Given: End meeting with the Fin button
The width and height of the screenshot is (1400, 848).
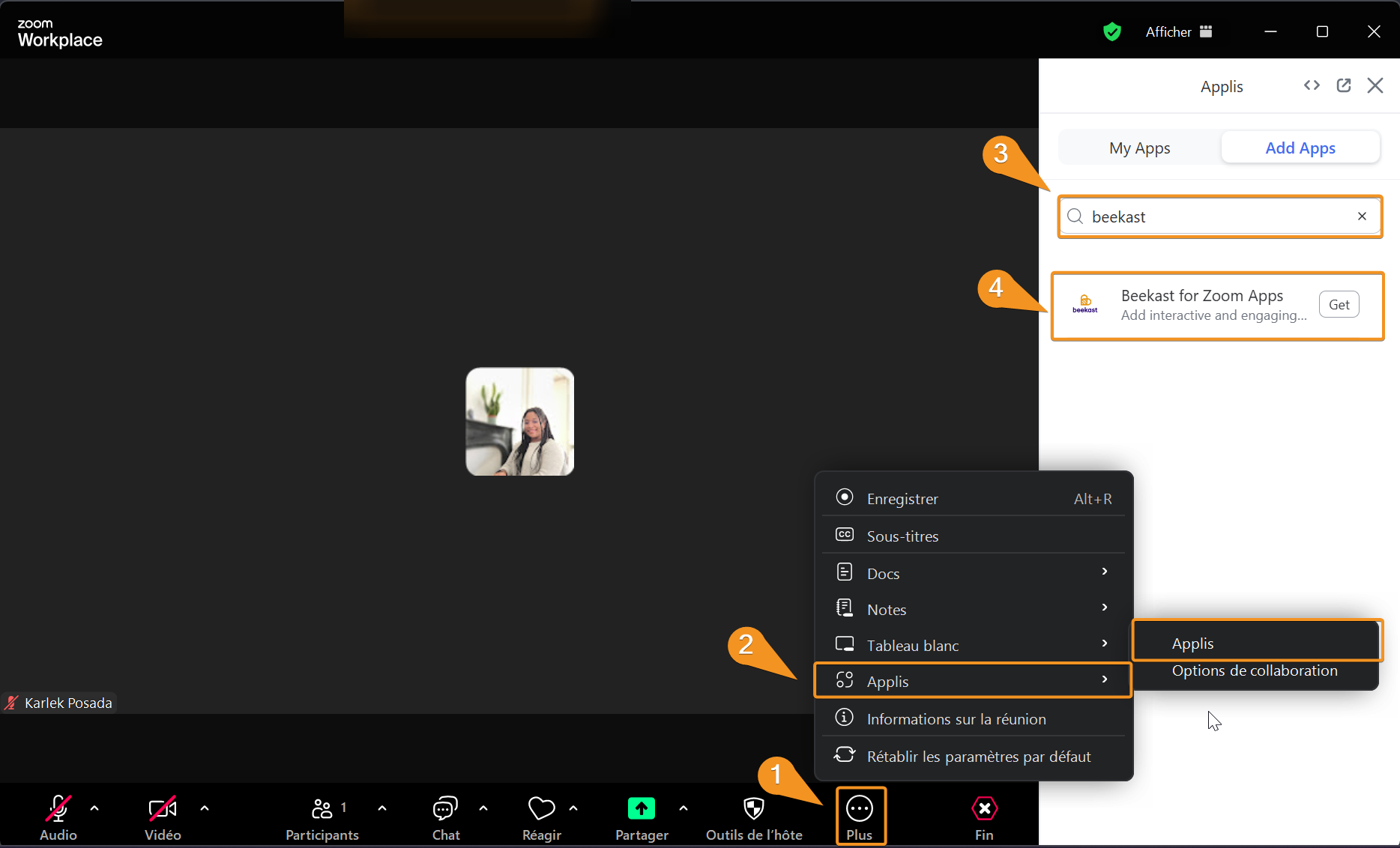Looking at the screenshot, I should (984, 817).
